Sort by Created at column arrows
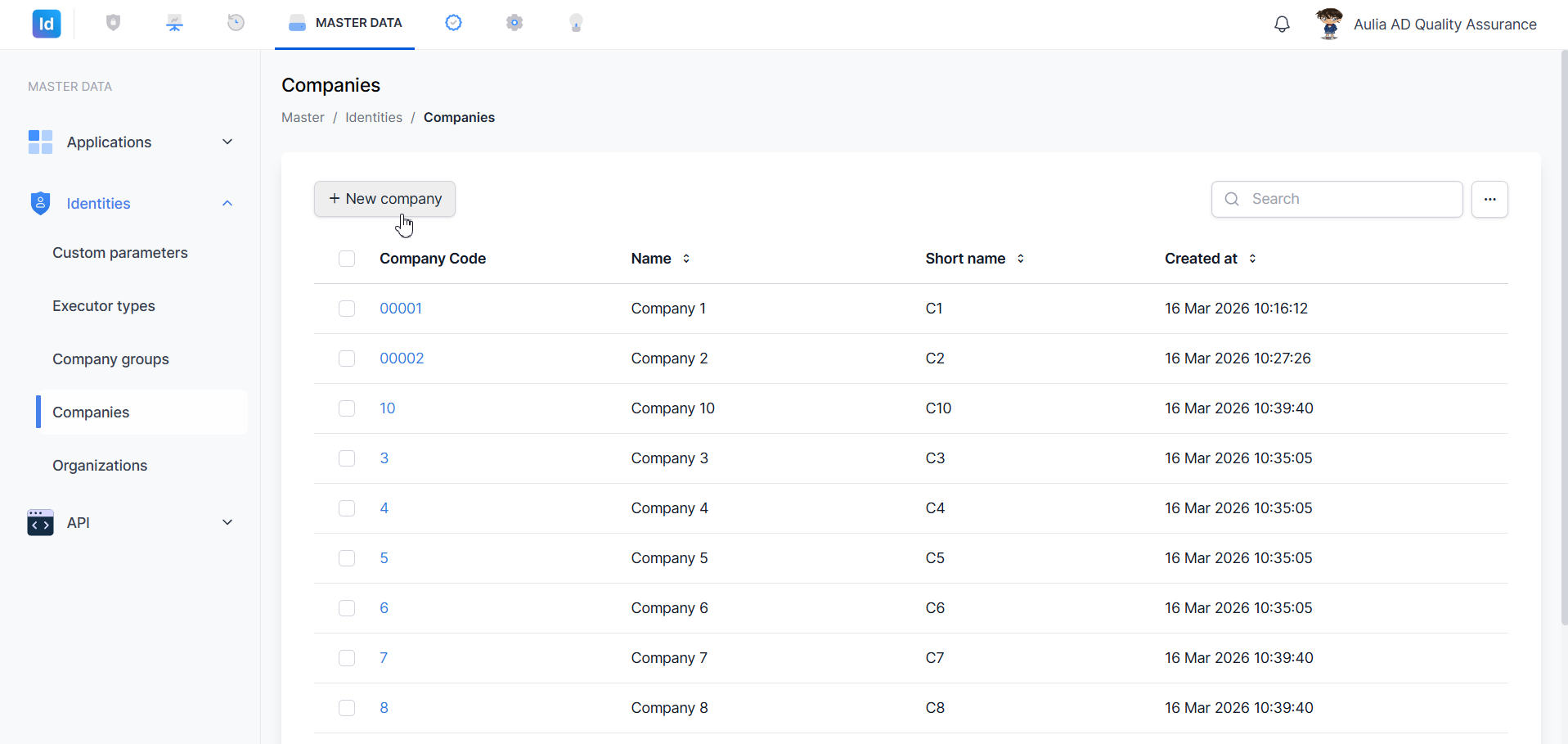 pos(1252,259)
